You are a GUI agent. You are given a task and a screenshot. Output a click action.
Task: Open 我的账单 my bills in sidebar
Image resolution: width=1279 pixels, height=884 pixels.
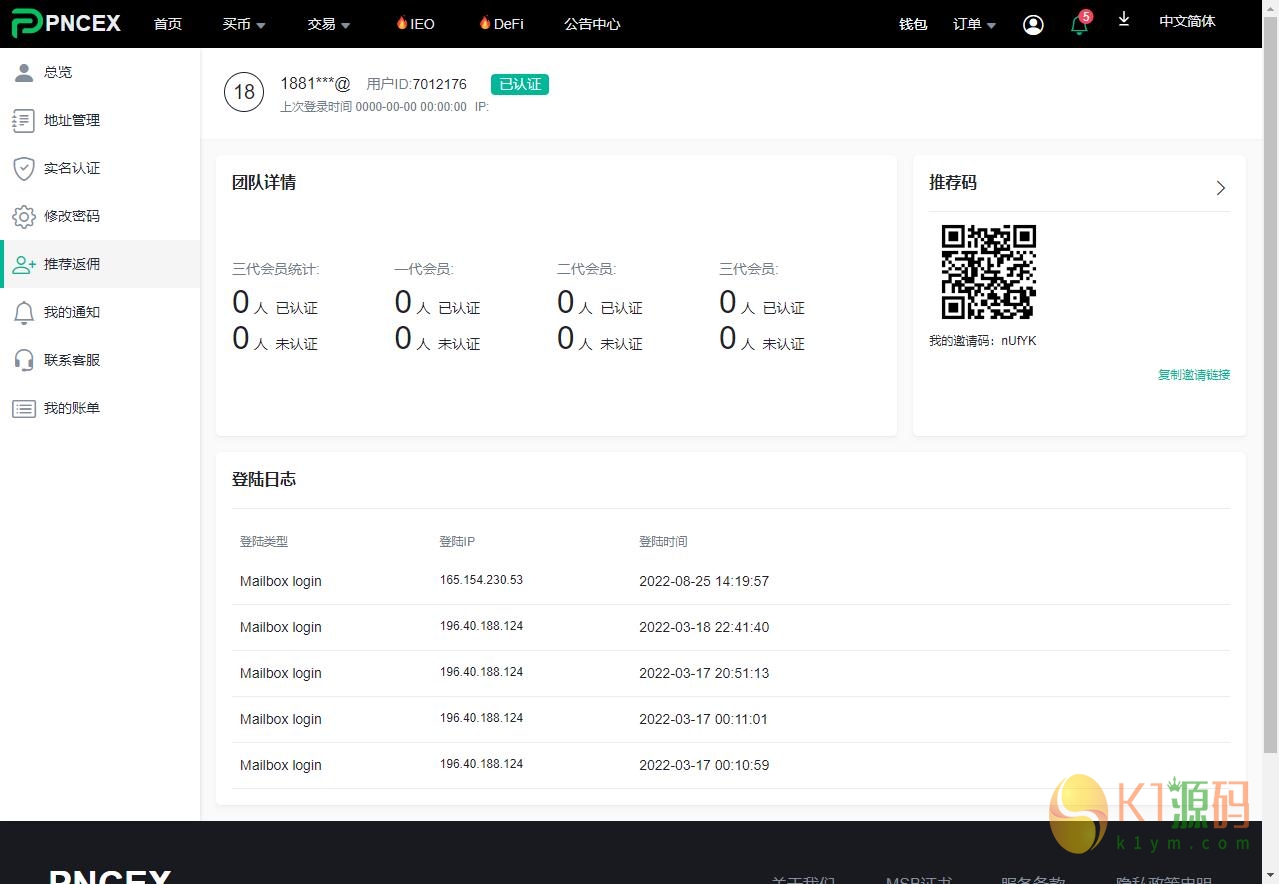coord(71,408)
